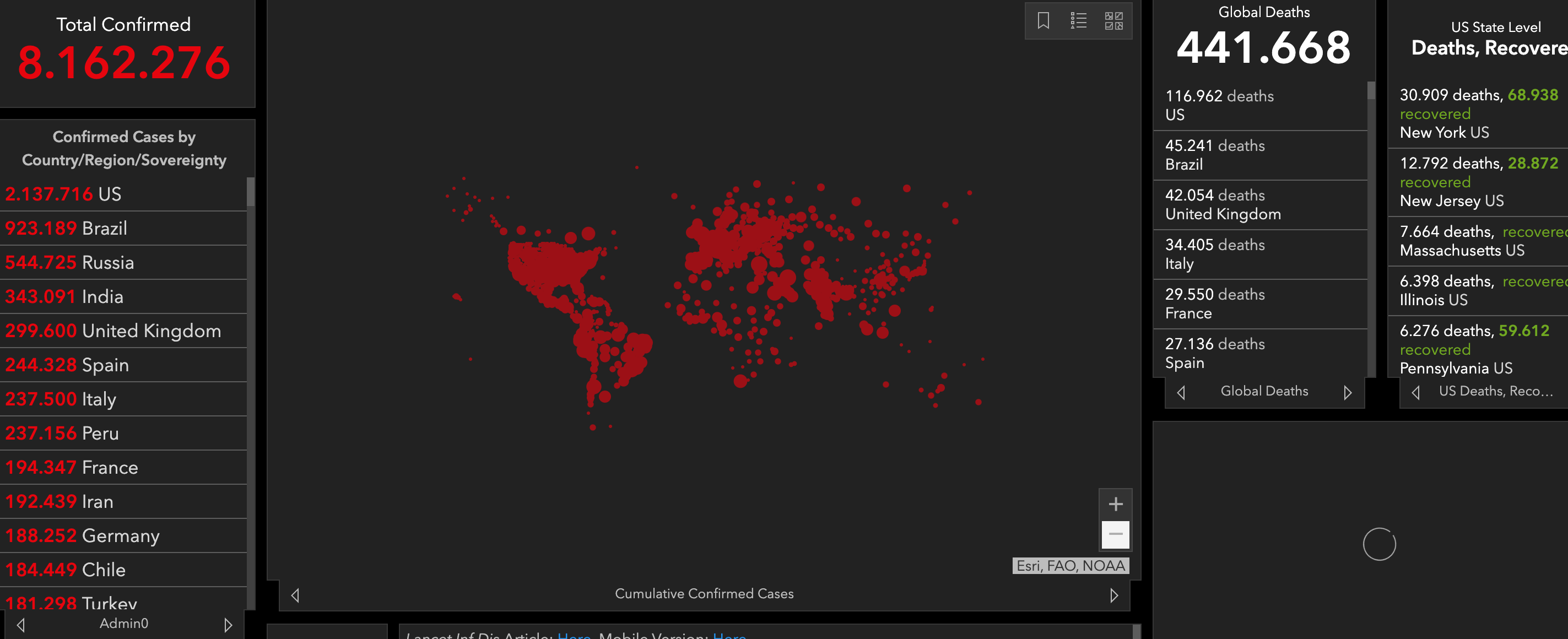Click the Global Deaths list scrollbar
The width and height of the screenshot is (1568, 639).
(x=1371, y=231)
